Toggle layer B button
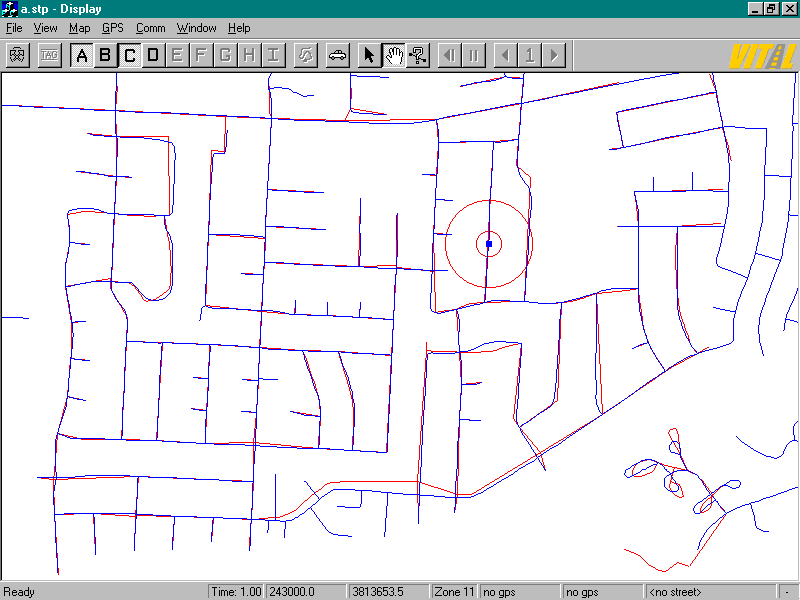 pos(106,55)
